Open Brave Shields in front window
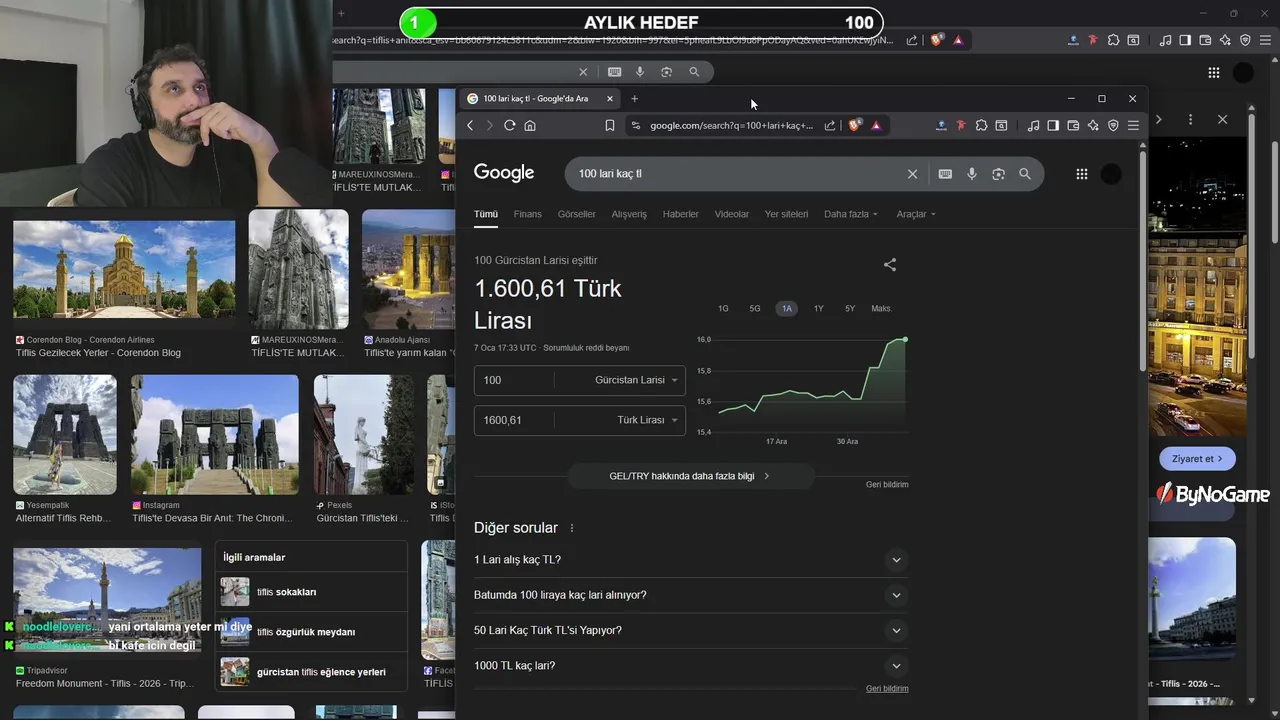Viewport: 1280px width, 720px height. [854, 125]
